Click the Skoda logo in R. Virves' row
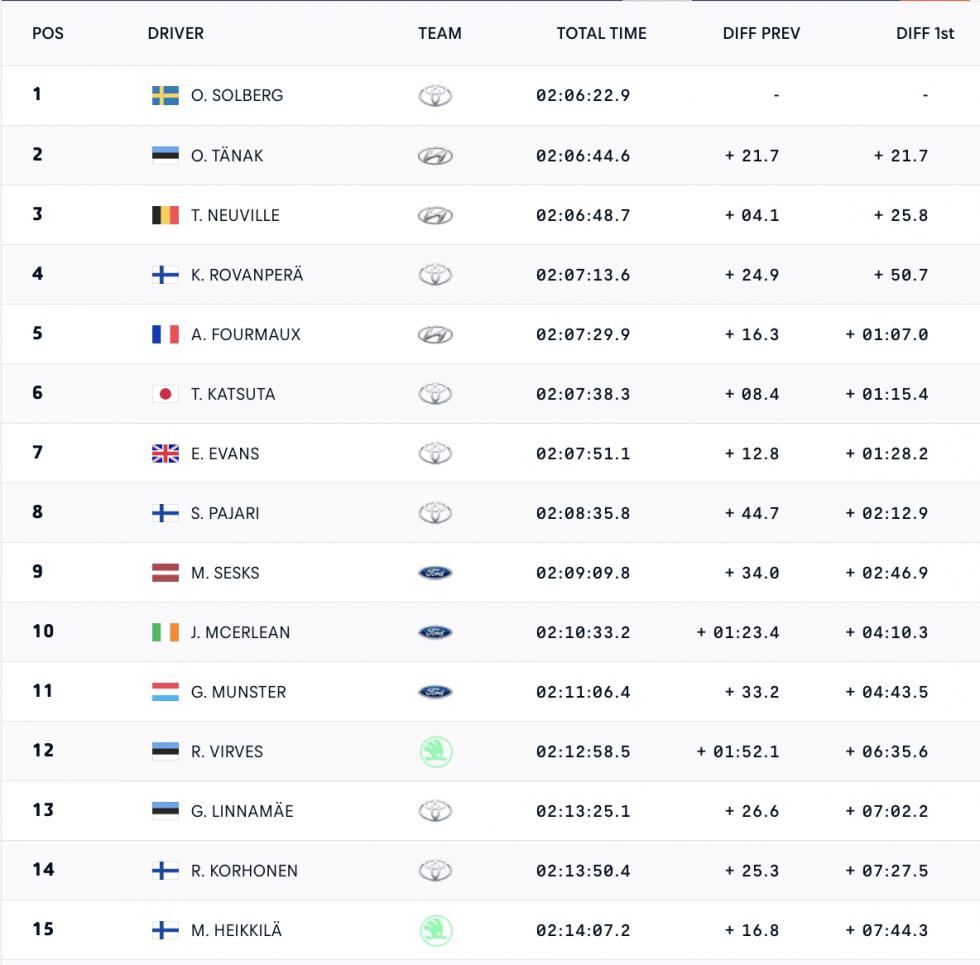The width and height of the screenshot is (980, 965). [x=436, y=751]
